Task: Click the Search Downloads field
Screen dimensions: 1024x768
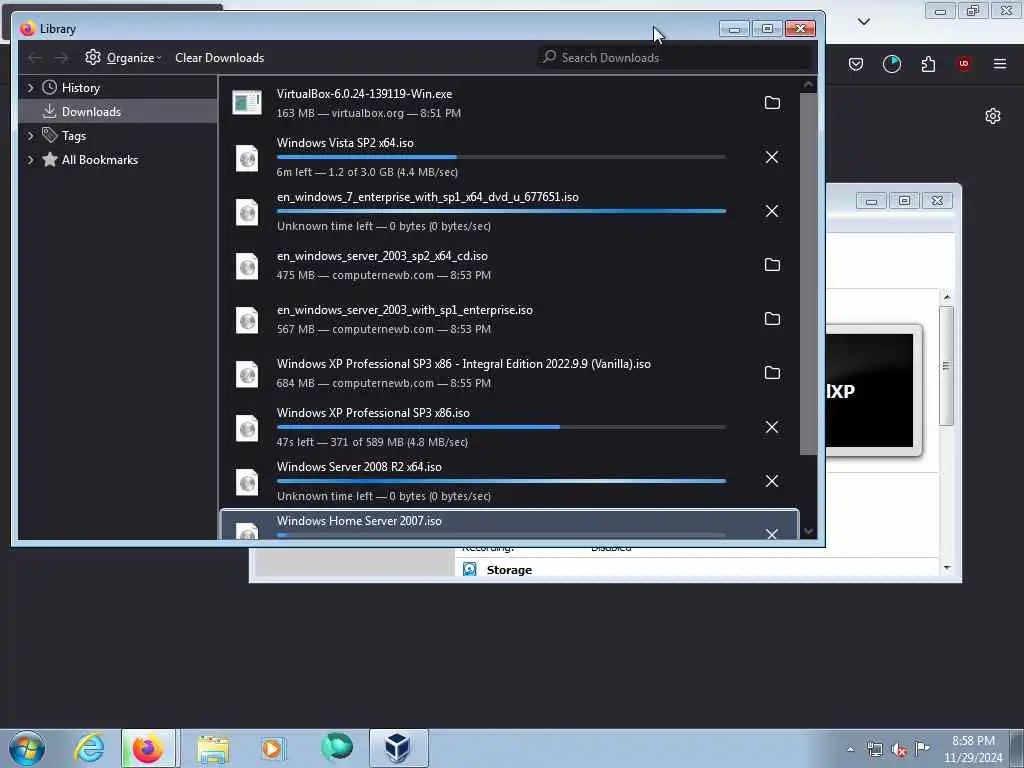Action: (x=676, y=57)
